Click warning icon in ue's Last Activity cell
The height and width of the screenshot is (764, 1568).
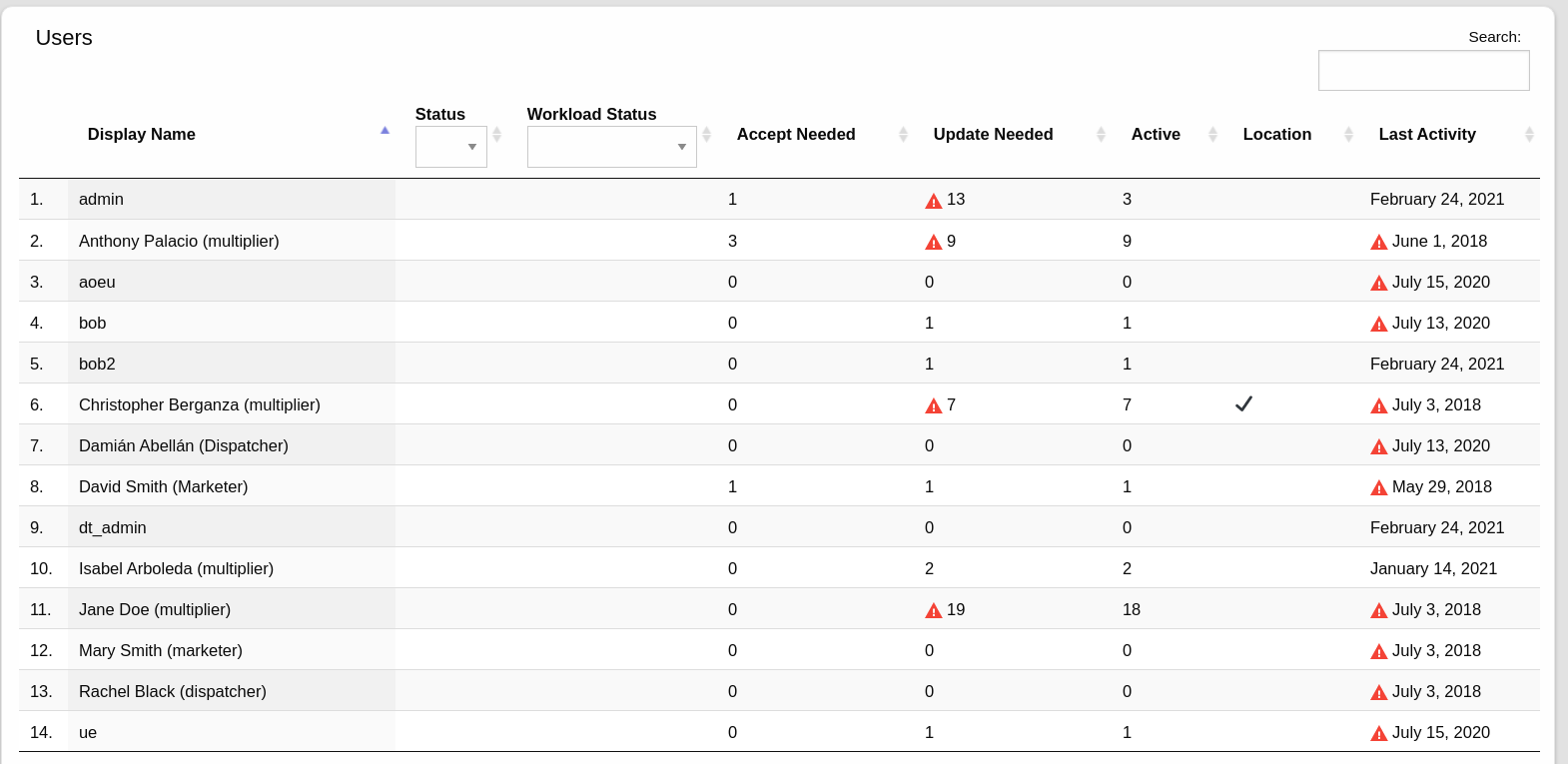coord(1379,734)
